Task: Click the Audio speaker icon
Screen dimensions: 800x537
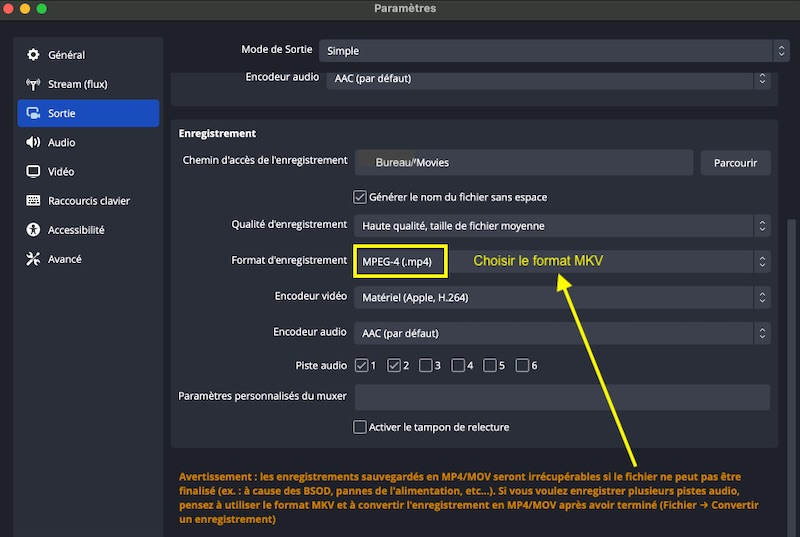Action: (x=33, y=142)
